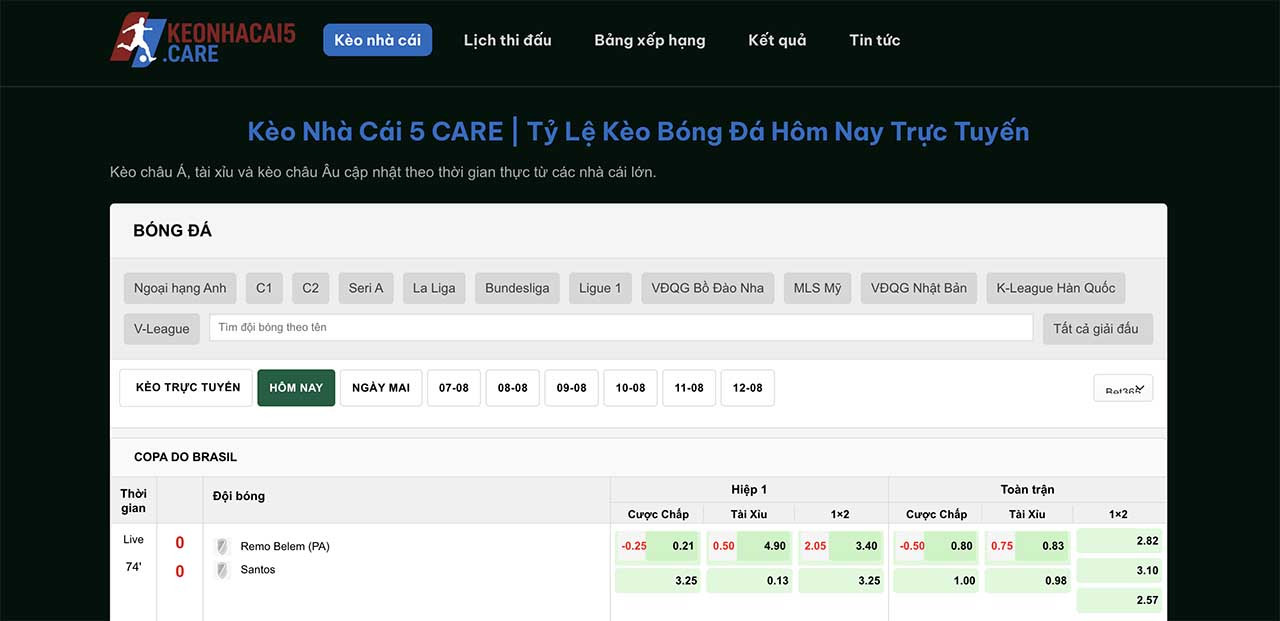1280x621 pixels.
Task: Click the team name search field
Action: 621,328
